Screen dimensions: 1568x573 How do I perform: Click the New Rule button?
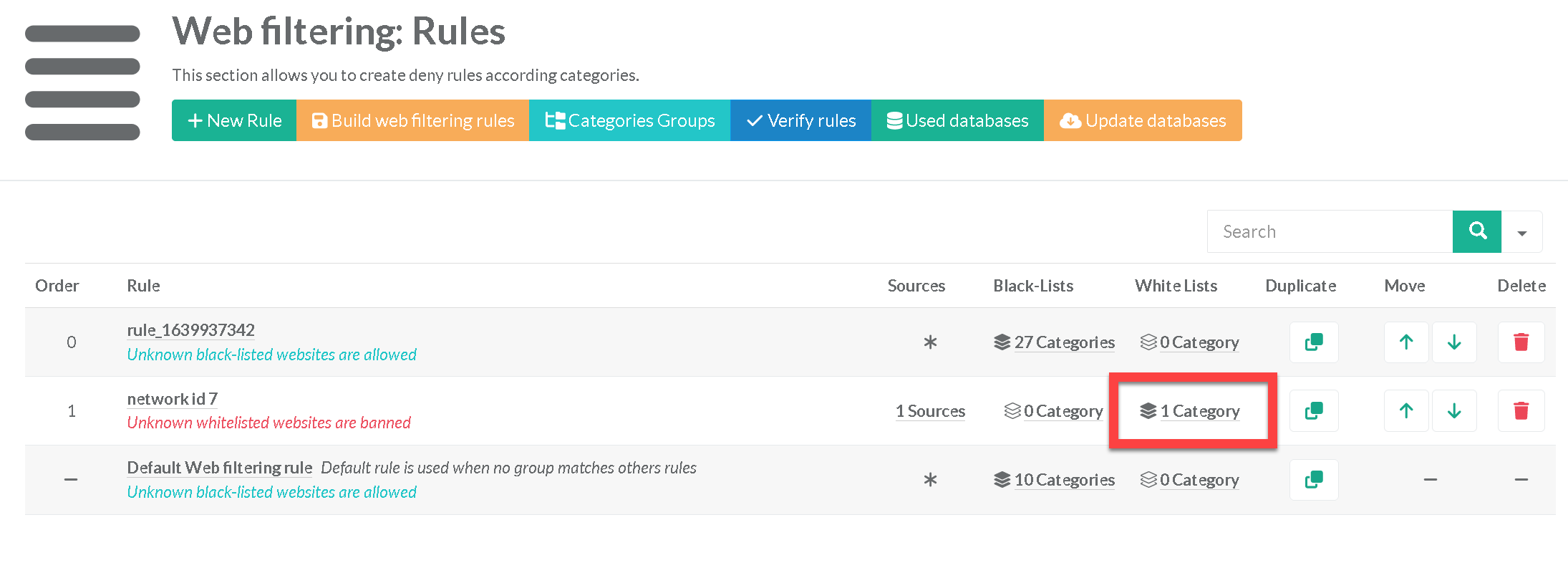pos(234,120)
